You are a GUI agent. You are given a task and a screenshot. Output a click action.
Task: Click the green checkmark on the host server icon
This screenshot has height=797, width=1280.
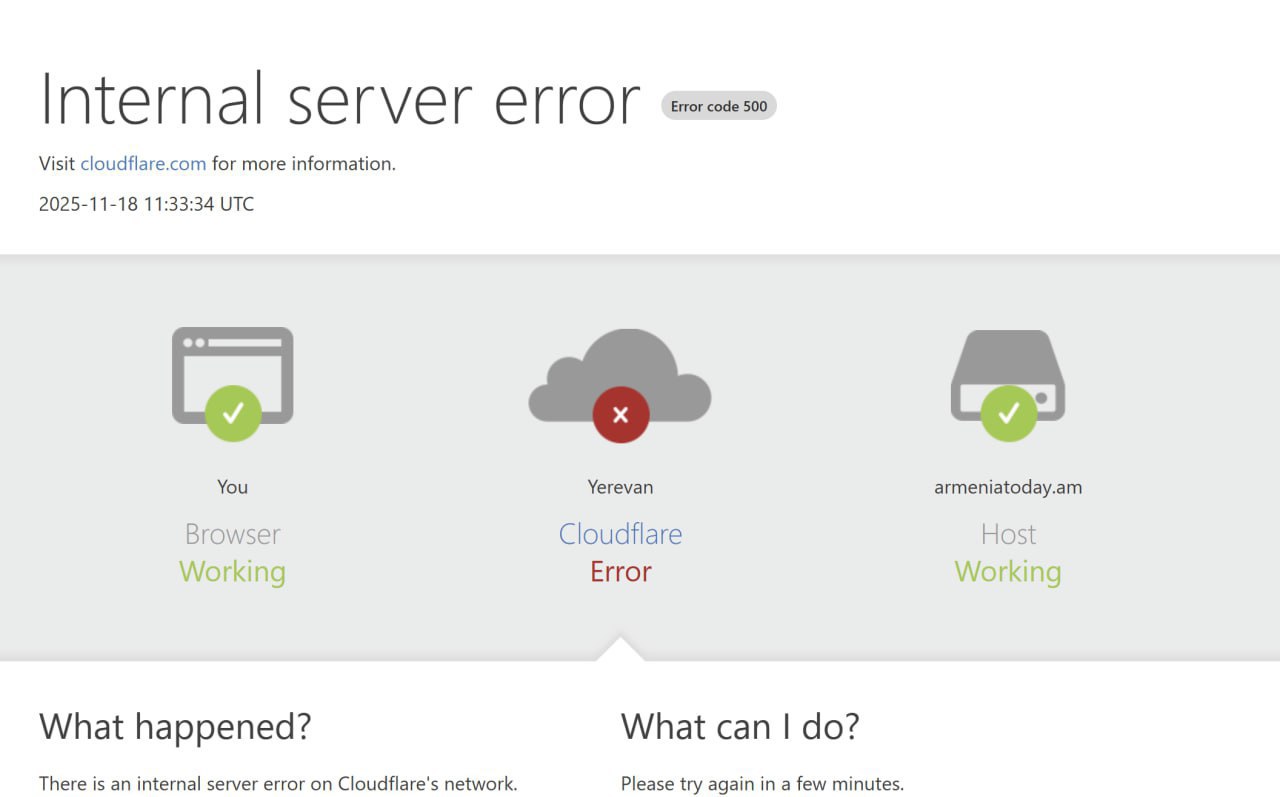pos(1008,413)
